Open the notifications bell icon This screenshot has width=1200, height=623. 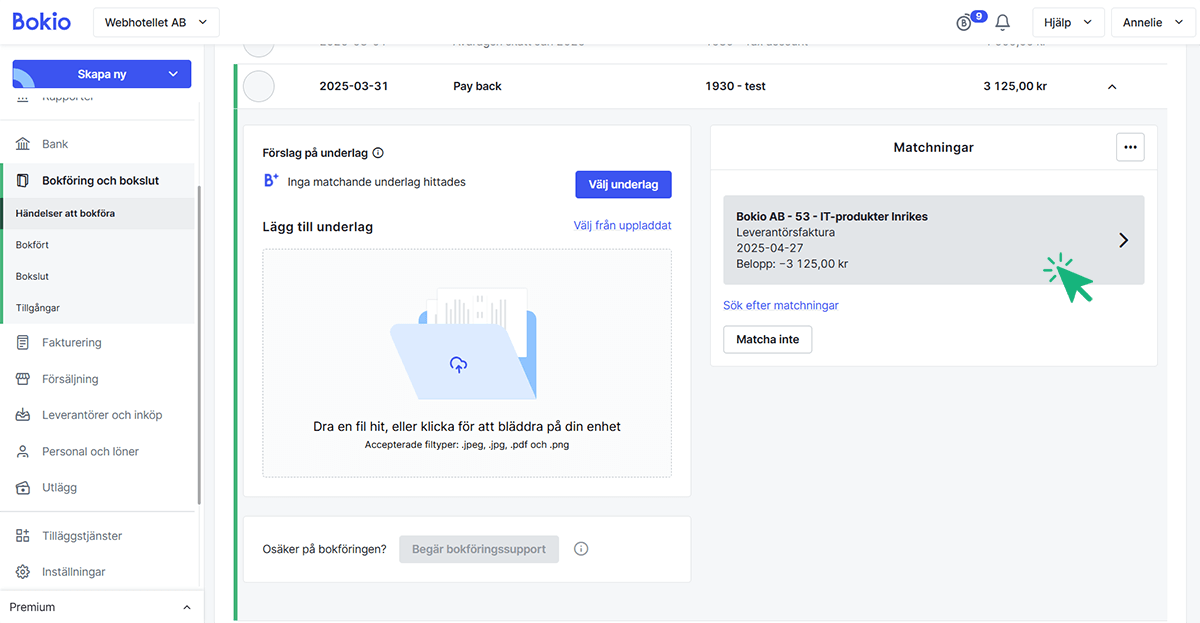[1003, 22]
